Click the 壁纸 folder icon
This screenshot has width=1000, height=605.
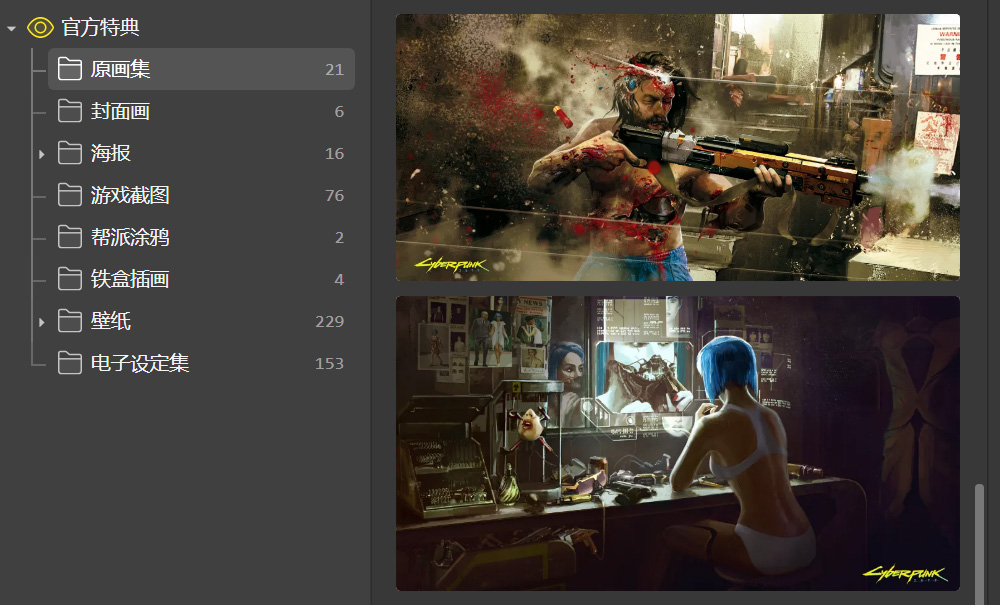(x=70, y=321)
